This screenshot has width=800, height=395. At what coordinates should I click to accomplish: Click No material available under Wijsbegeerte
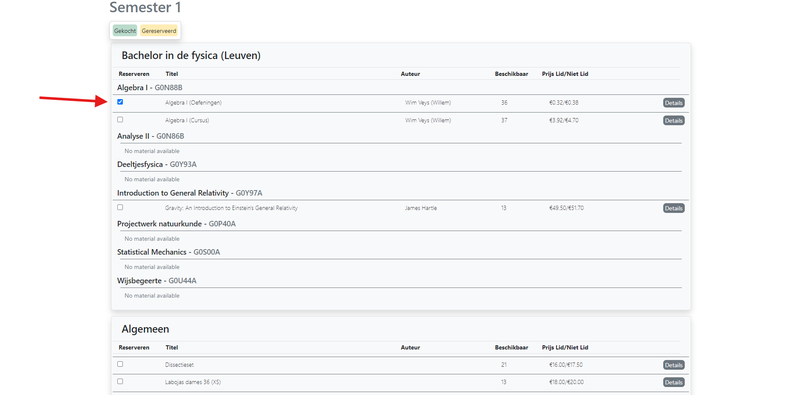152,295
